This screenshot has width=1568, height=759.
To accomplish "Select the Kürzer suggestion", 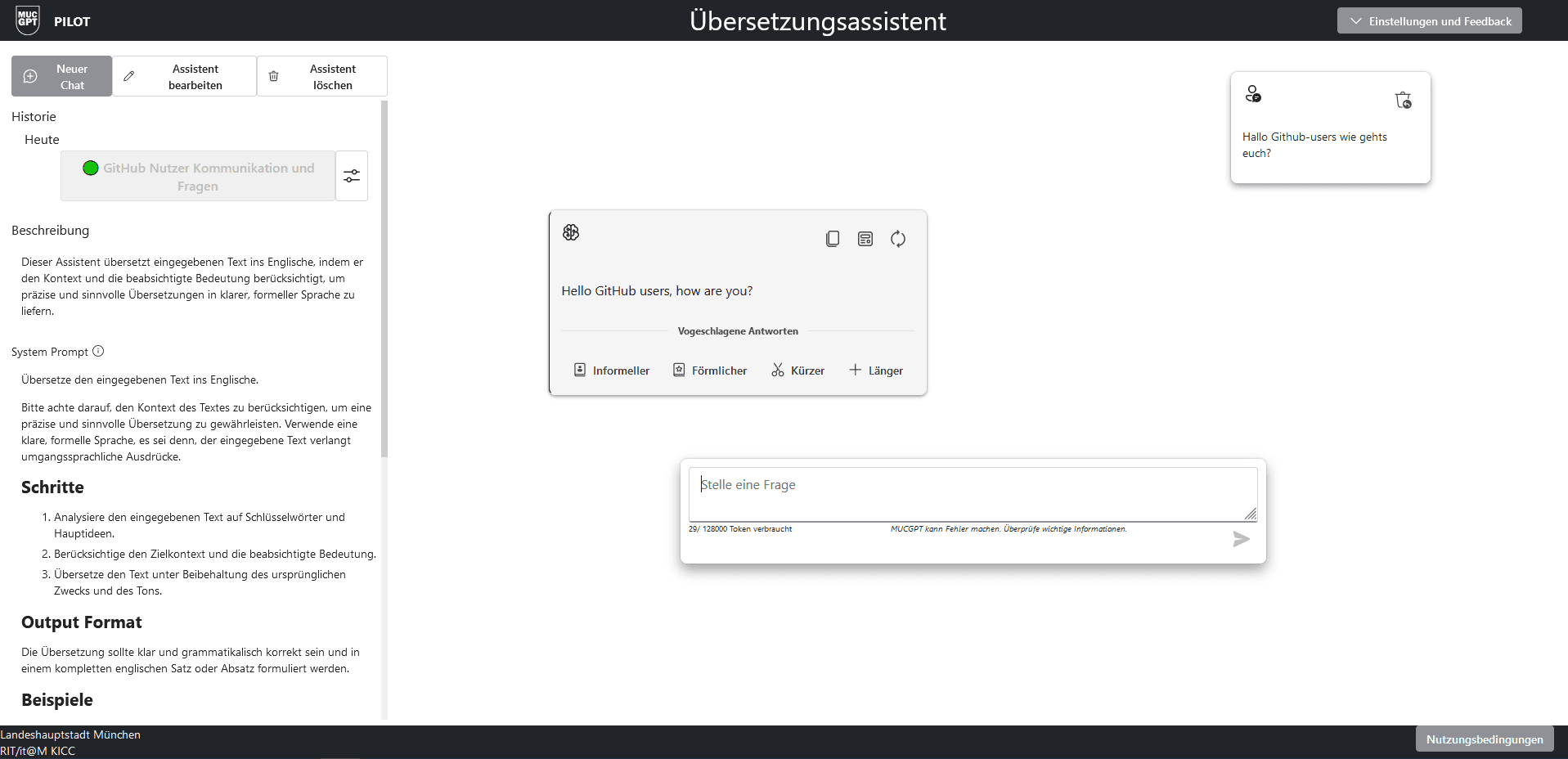I will [797, 371].
